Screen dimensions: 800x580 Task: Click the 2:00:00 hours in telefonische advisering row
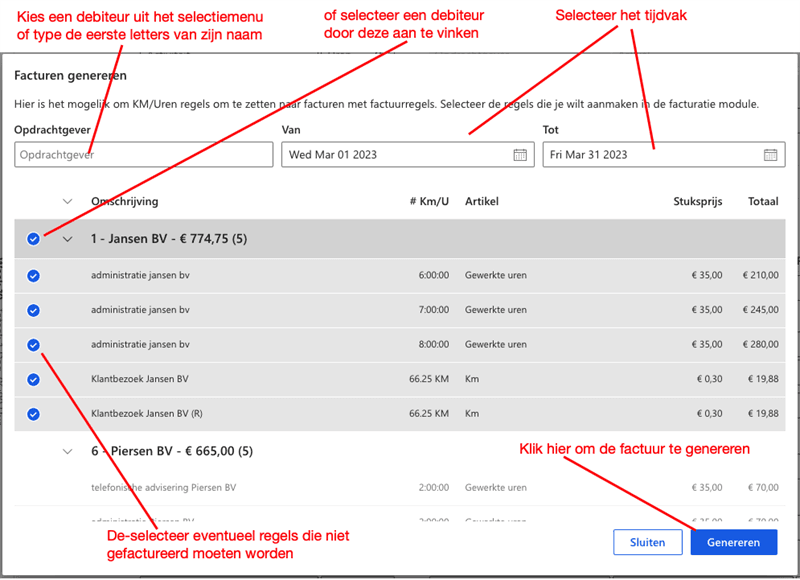coord(434,488)
